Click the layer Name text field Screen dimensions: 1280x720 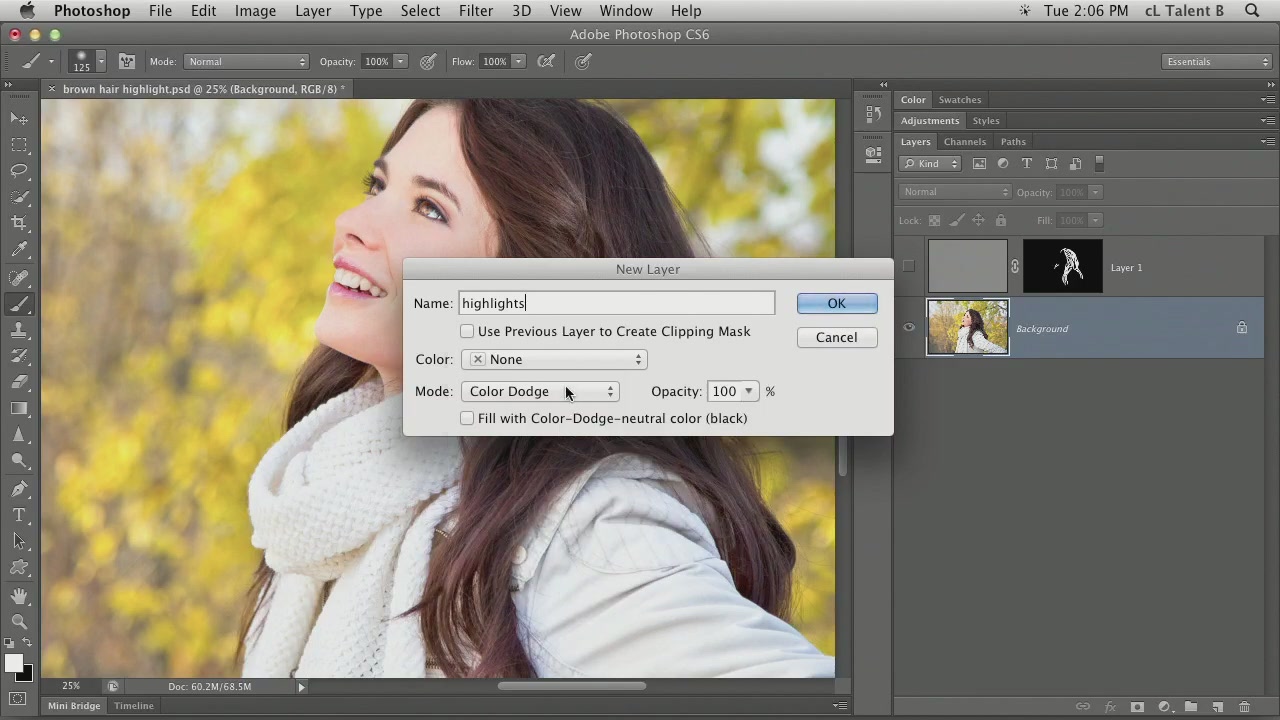[x=616, y=303]
